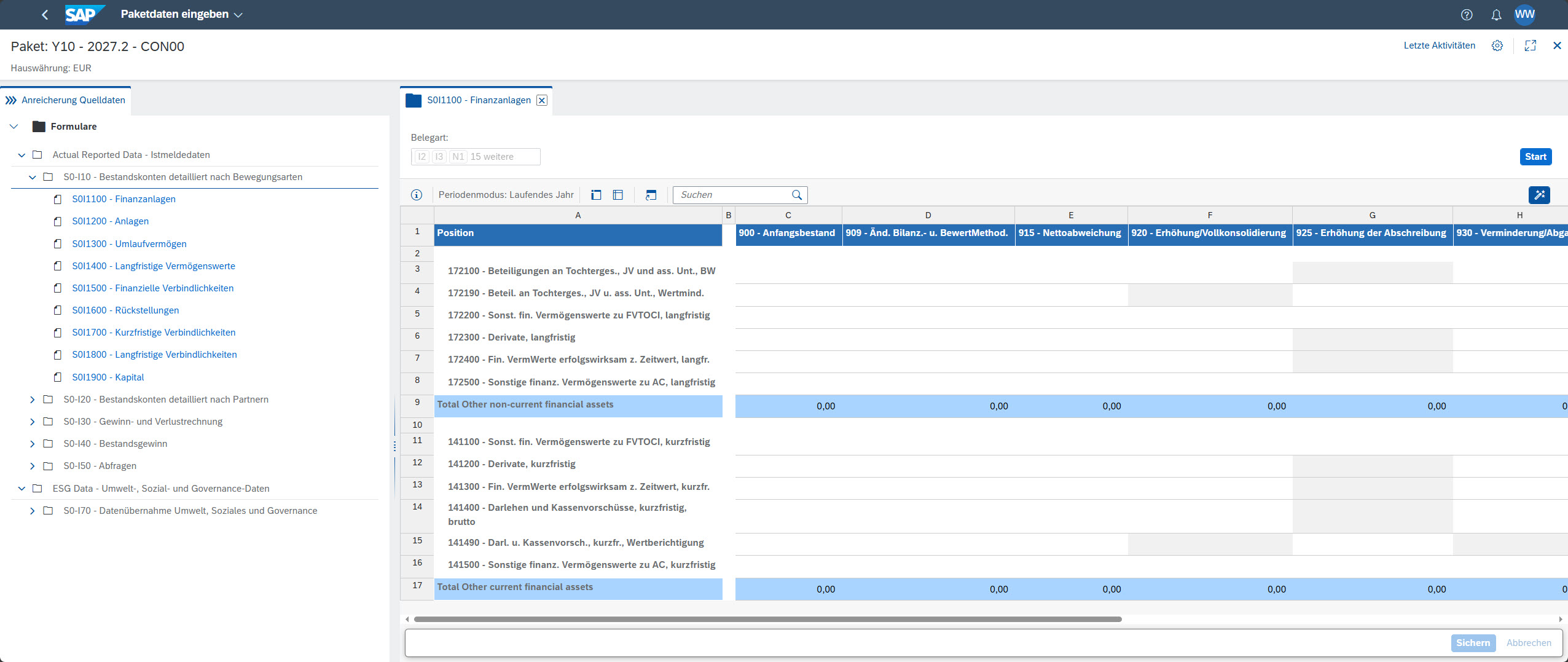Click the search magnifier in Suchen field
Viewport: 1568px width, 662px height.
797,195
